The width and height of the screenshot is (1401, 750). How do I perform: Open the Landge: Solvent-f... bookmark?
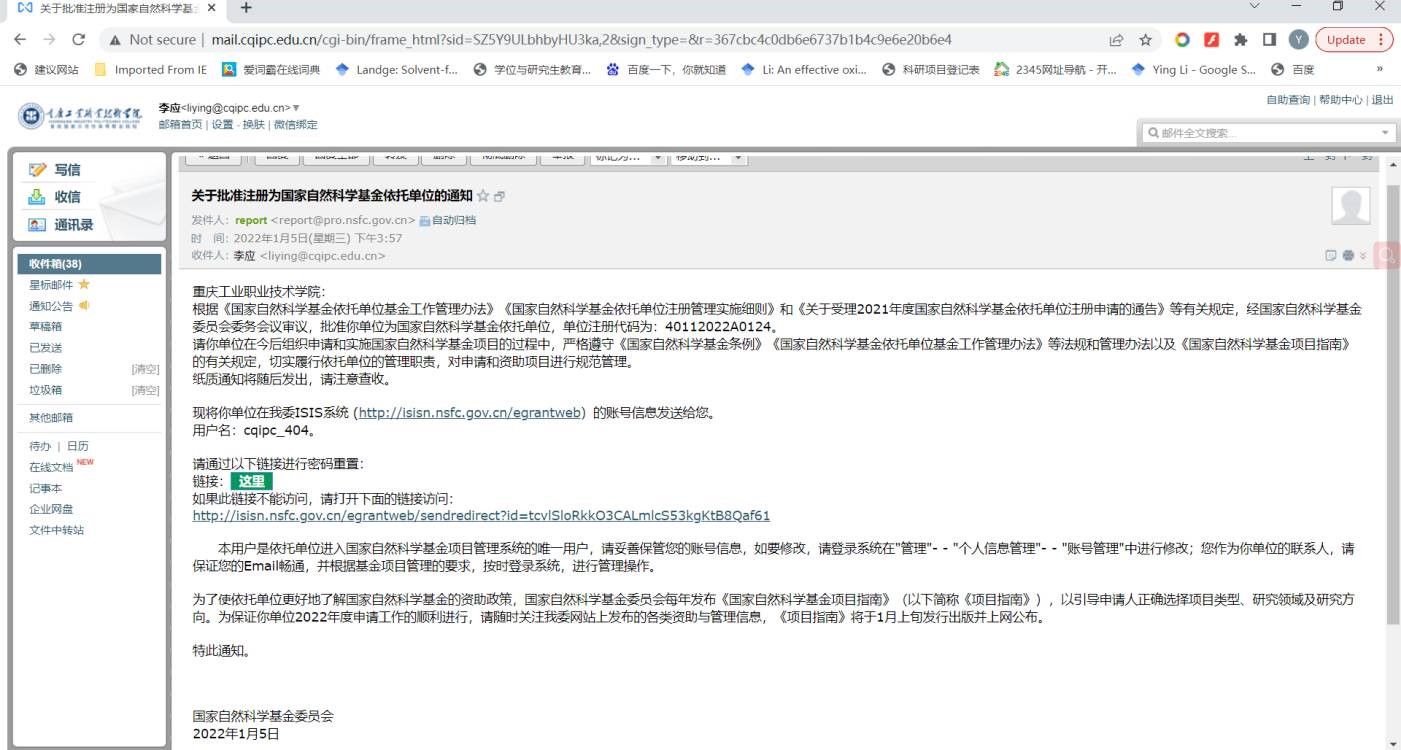(396, 69)
